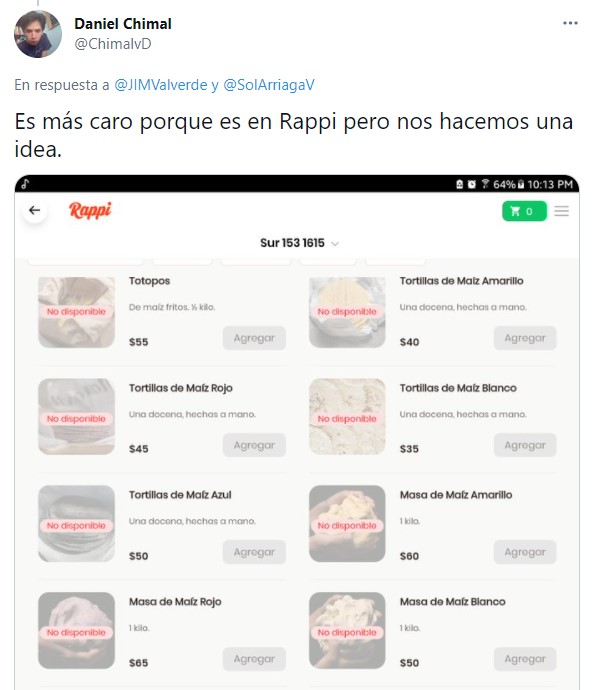
Task: Open the tweet's three-dot more options
Action: (x=570, y=23)
